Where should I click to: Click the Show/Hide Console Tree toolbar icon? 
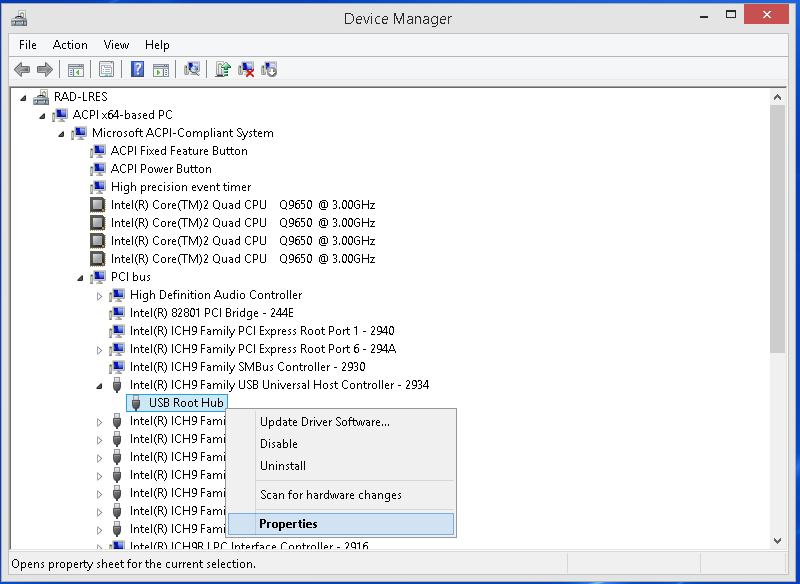pyautogui.click(x=75, y=69)
